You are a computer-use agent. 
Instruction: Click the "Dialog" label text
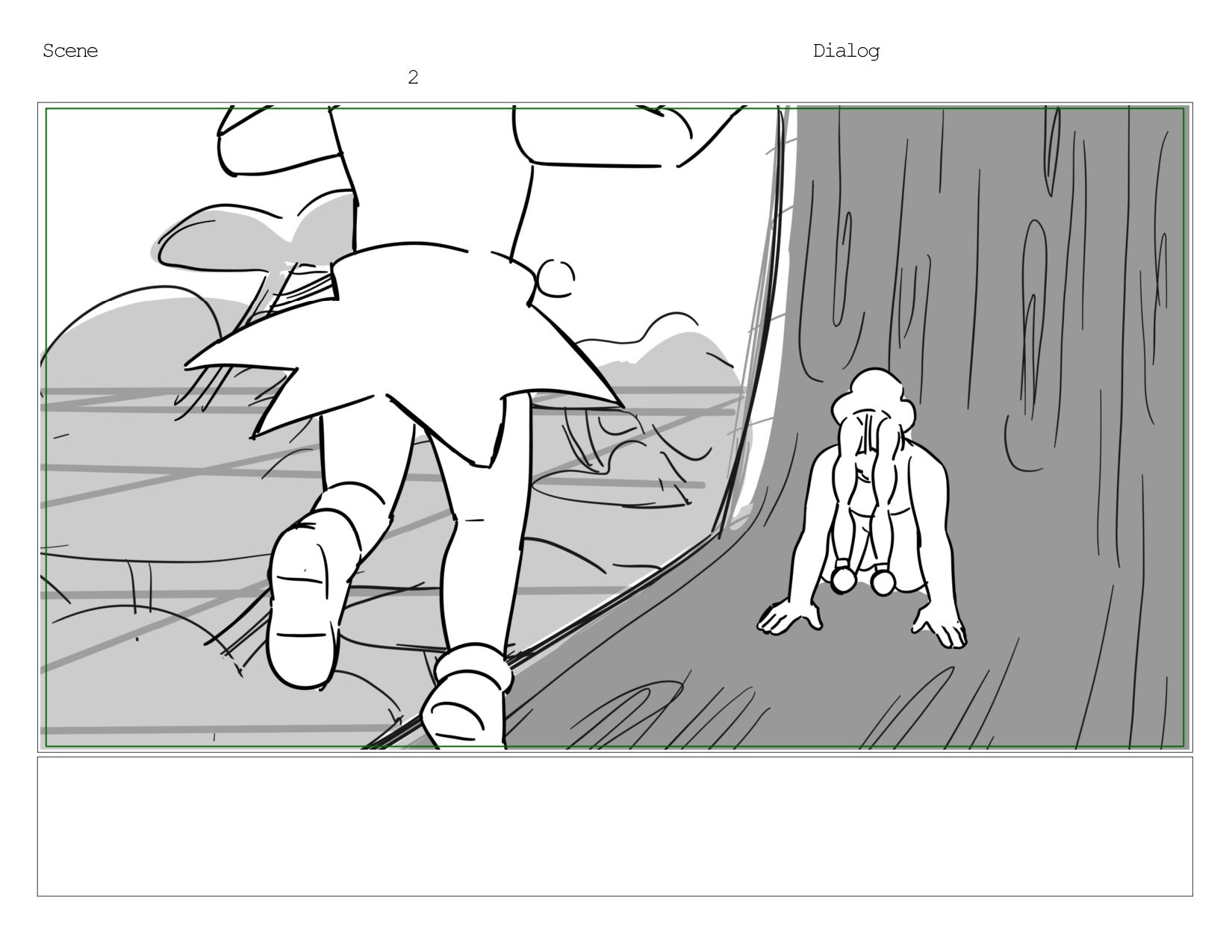[x=846, y=52]
